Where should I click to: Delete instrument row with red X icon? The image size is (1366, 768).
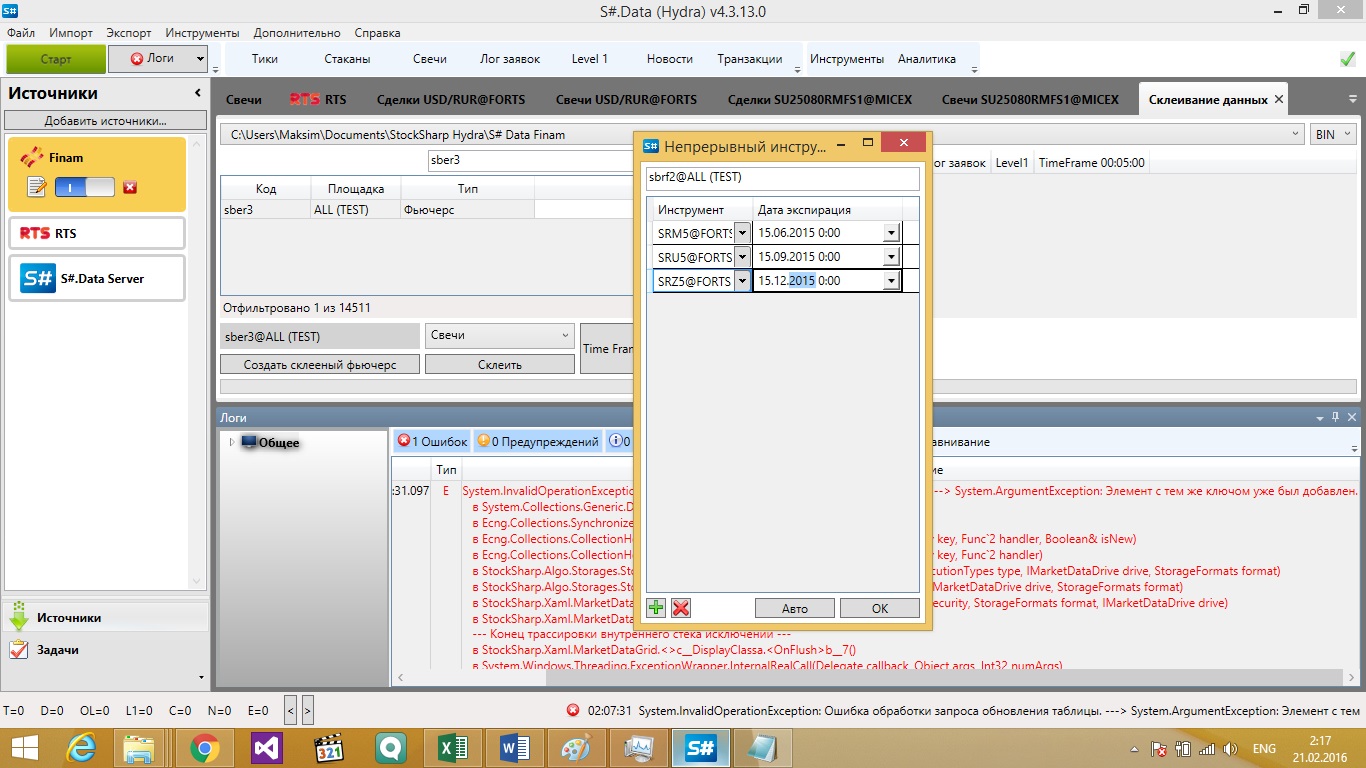click(x=681, y=608)
